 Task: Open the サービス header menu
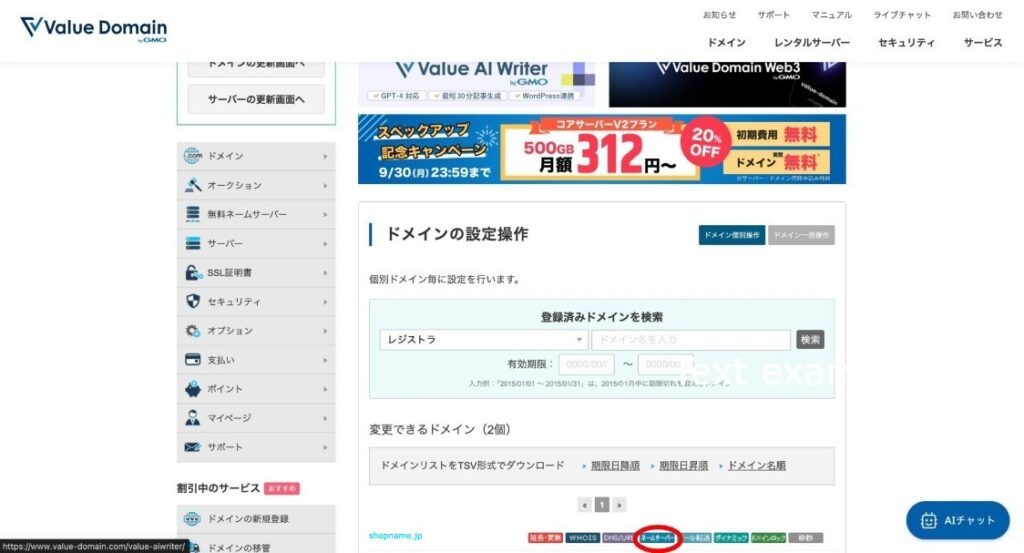click(983, 42)
